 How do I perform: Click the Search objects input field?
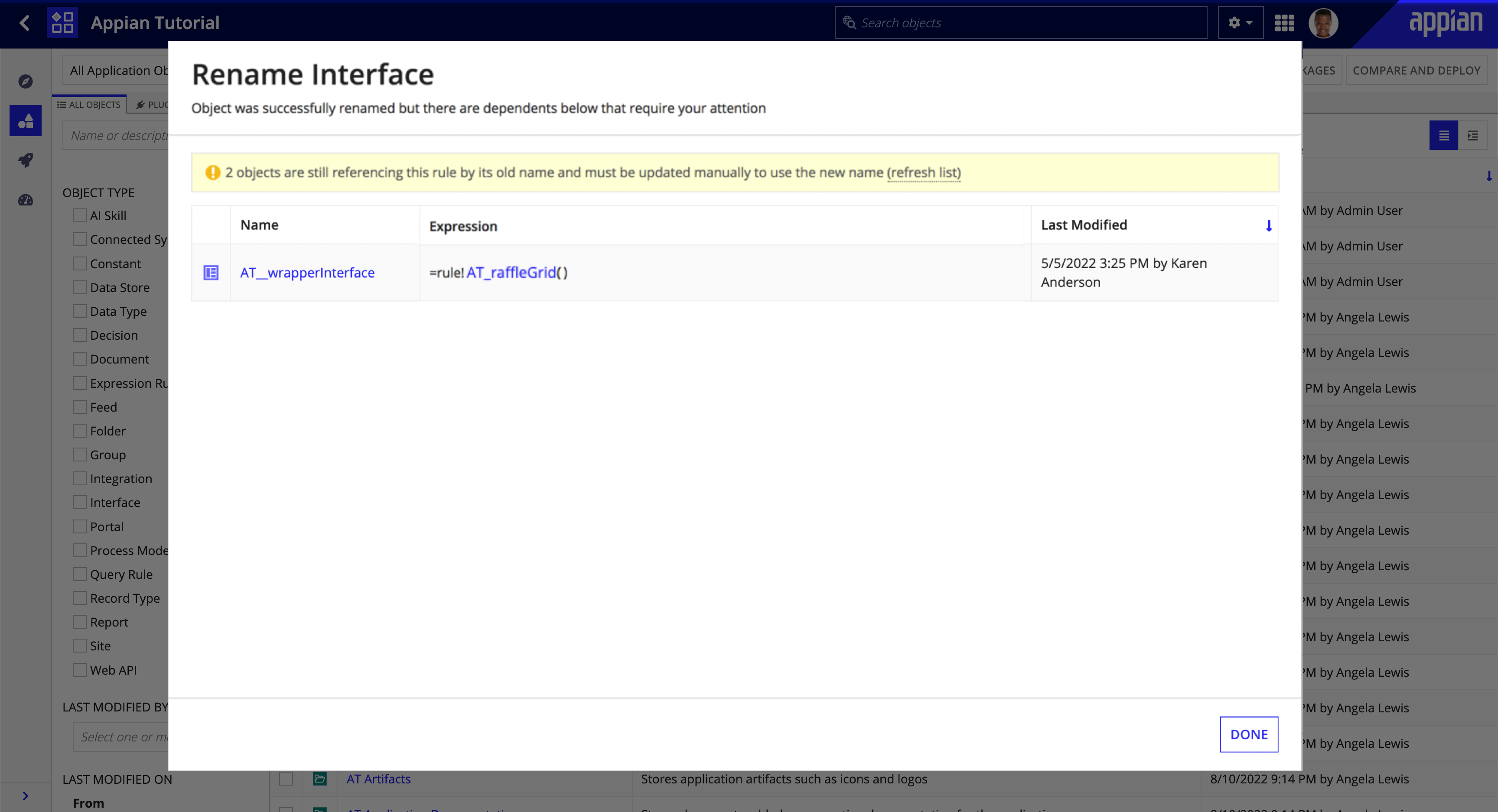click(x=1024, y=22)
